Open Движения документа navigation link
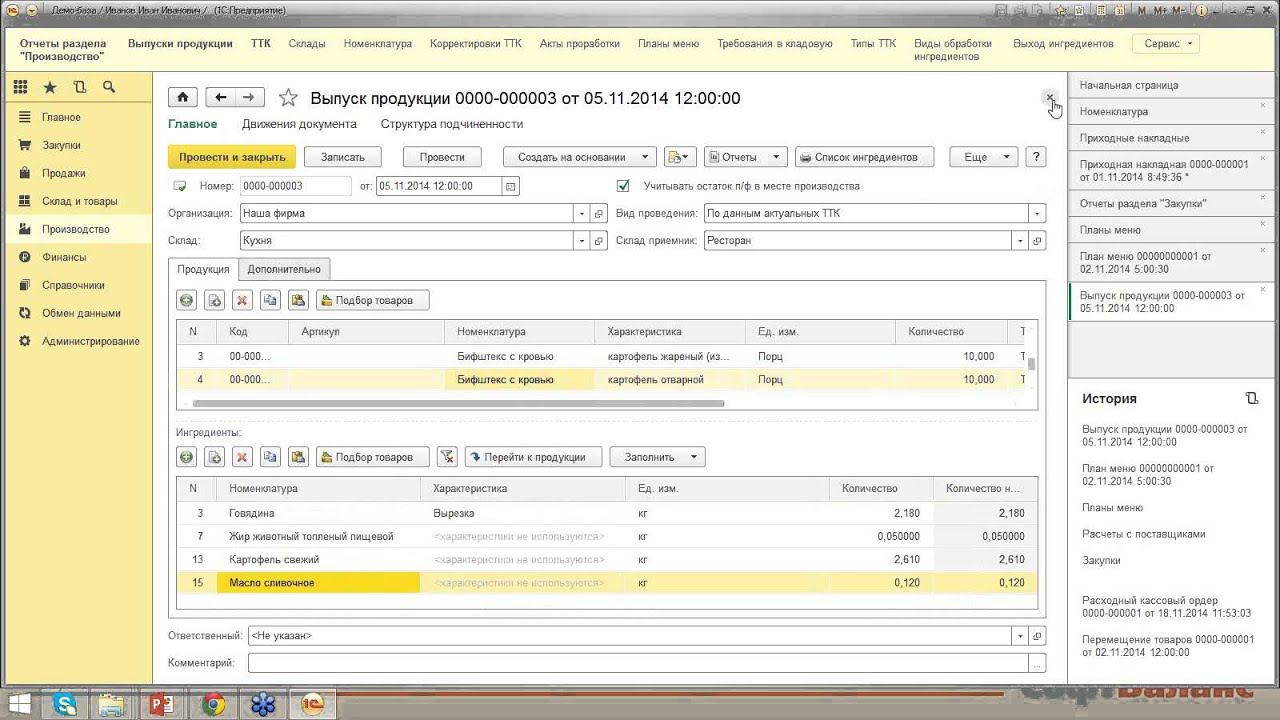 pos(299,124)
